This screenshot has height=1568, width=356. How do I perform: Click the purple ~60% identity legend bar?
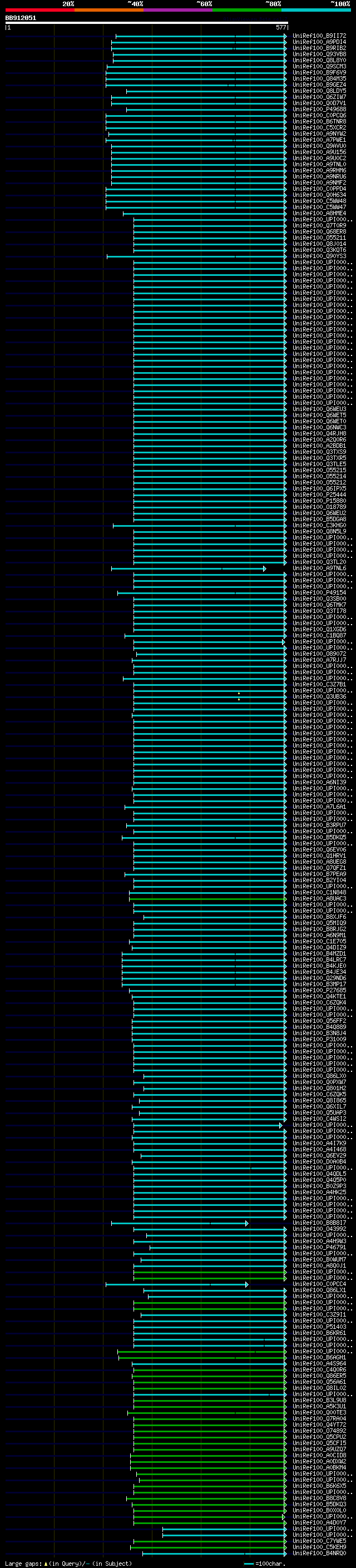179,10
